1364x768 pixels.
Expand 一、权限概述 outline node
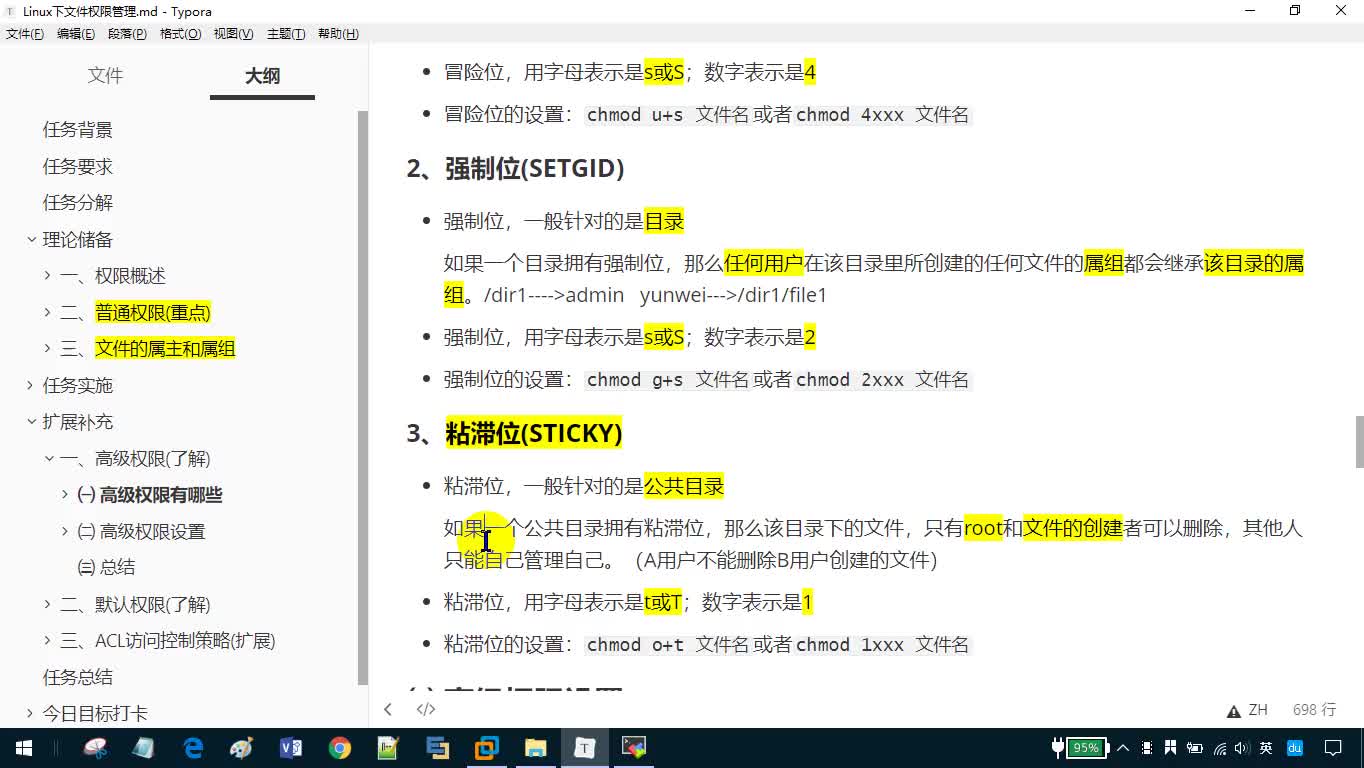tap(47, 276)
